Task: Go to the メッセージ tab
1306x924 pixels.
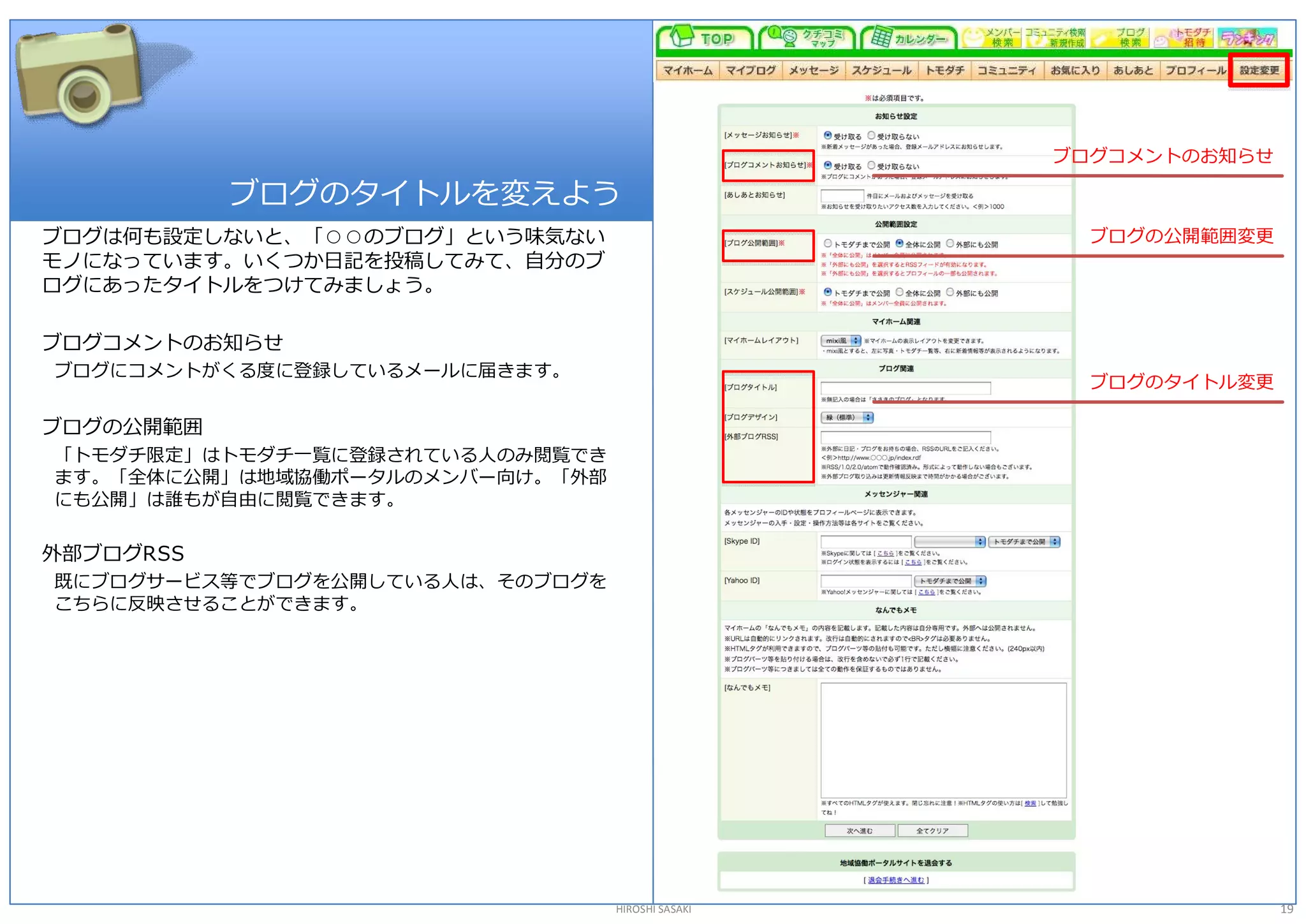Action: (814, 70)
